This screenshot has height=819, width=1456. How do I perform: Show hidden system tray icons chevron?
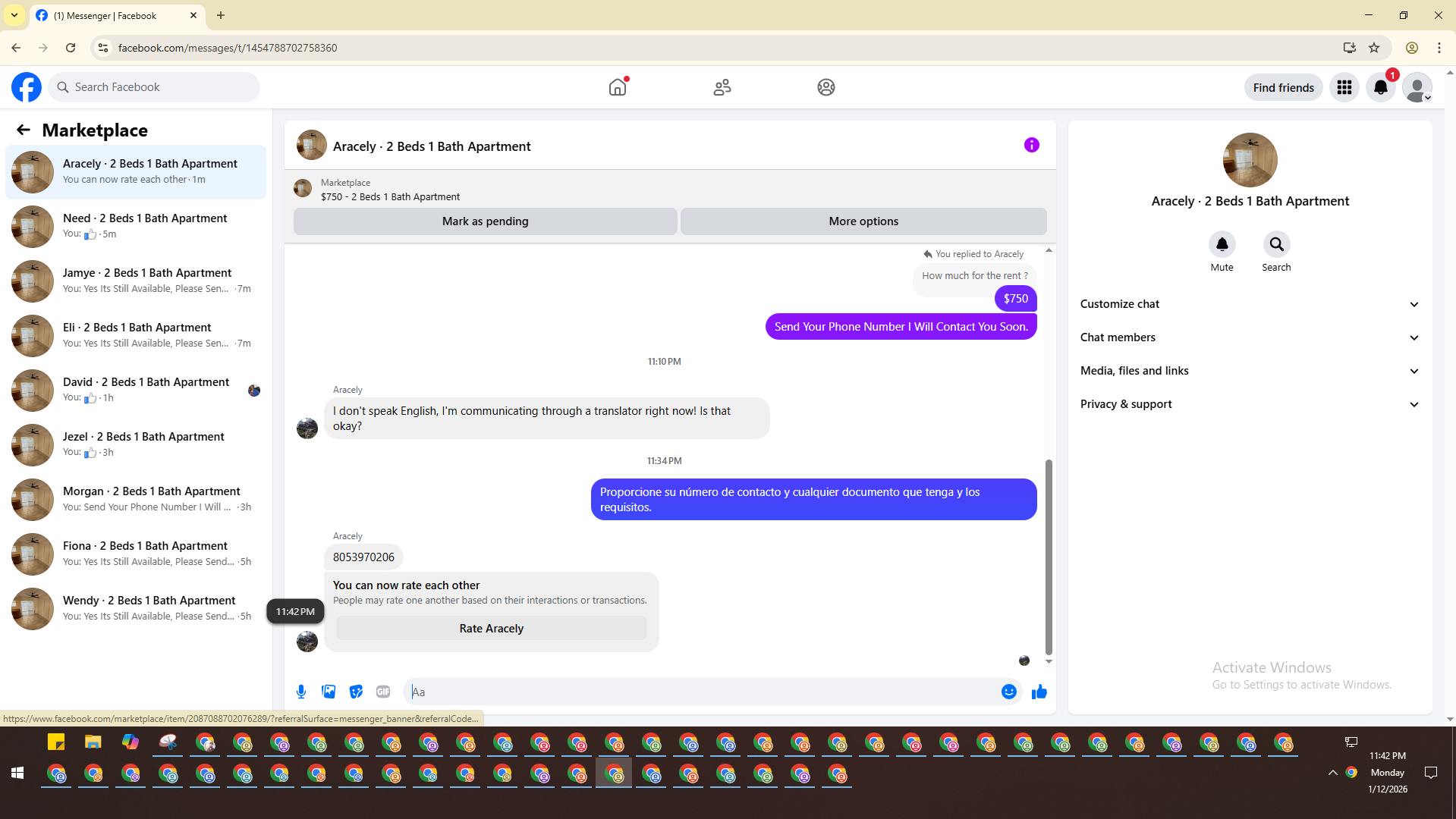click(1332, 773)
